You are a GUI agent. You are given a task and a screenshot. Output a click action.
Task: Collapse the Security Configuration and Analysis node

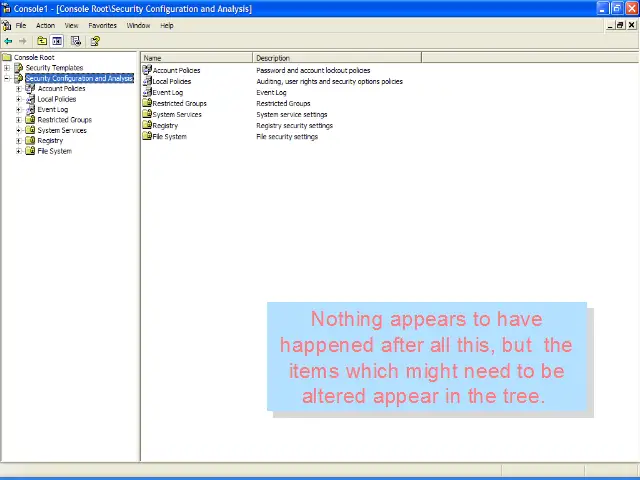[x=7, y=78]
